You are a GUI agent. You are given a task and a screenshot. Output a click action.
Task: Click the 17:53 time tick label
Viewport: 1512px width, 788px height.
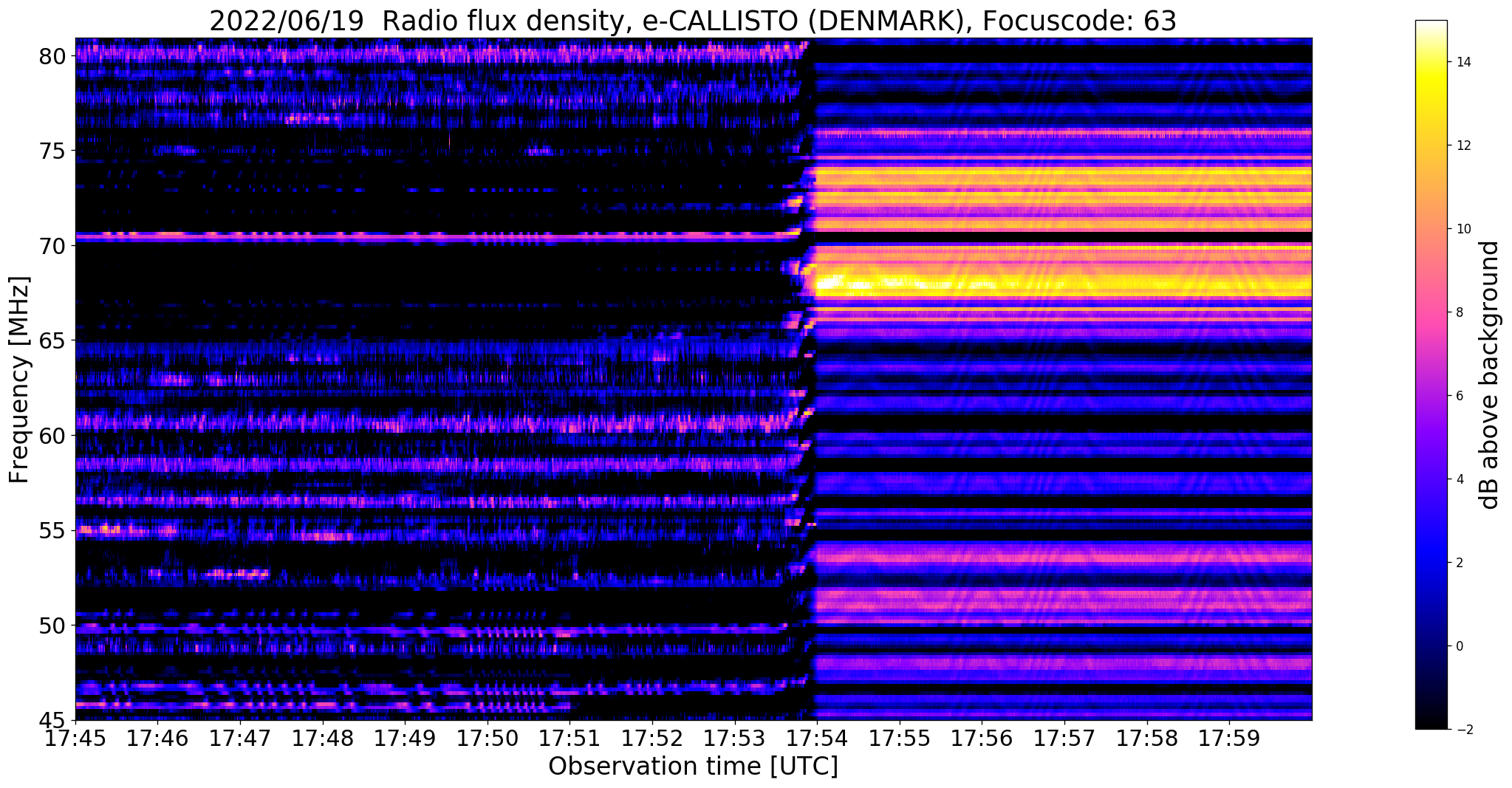(x=735, y=739)
